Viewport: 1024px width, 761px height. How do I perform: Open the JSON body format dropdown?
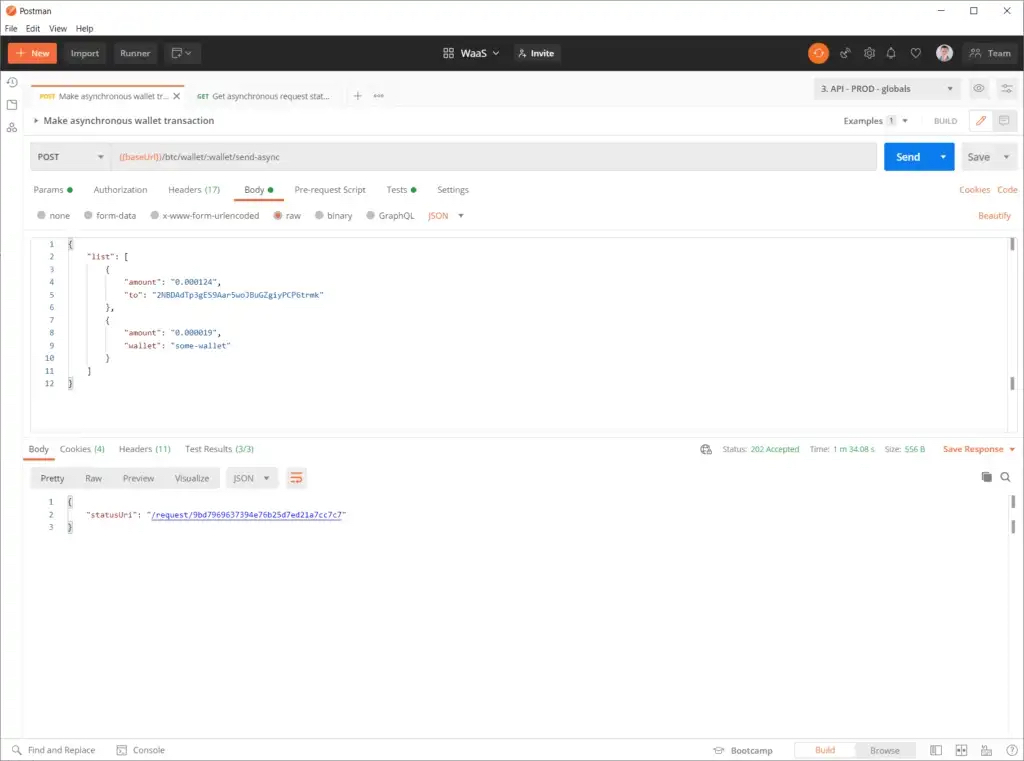pyautogui.click(x=446, y=216)
